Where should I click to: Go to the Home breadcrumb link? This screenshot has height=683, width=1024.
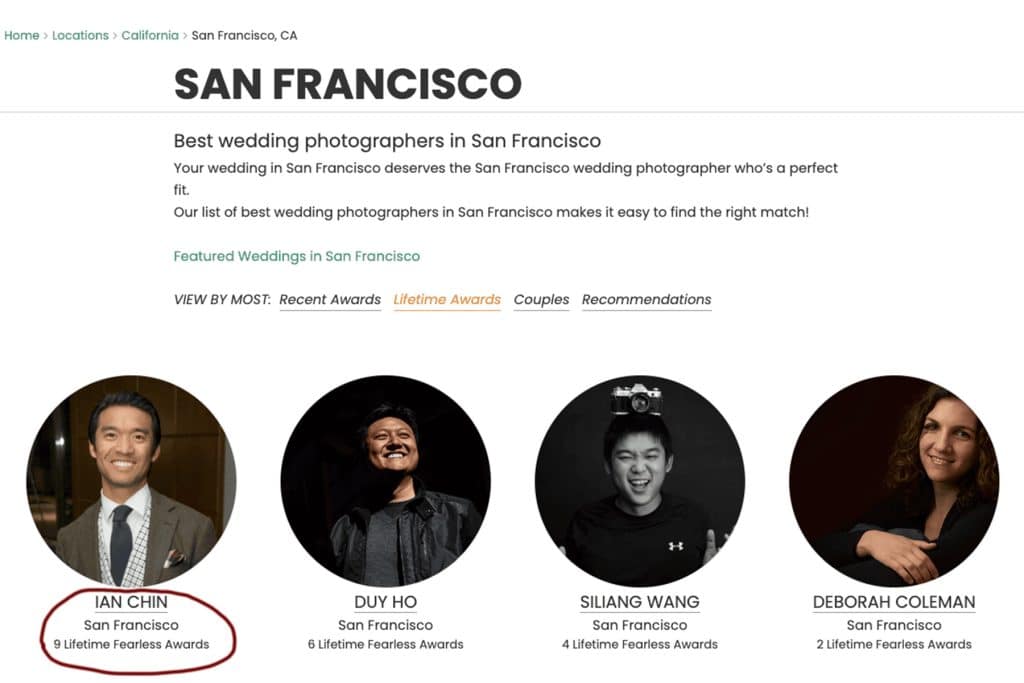click(21, 35)
